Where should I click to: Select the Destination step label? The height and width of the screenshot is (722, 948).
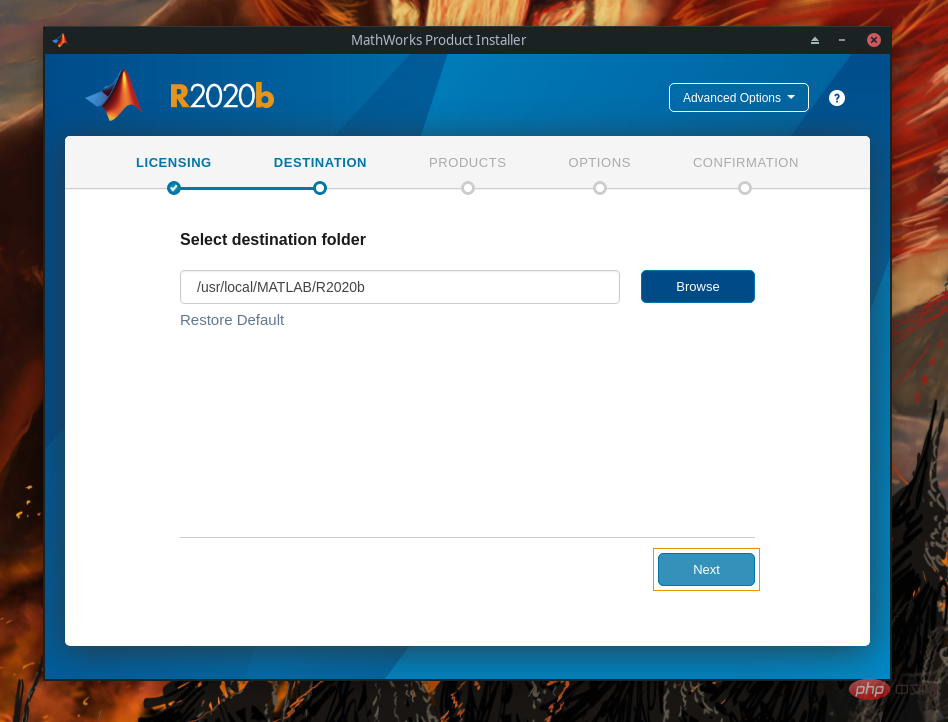(320, 163)
